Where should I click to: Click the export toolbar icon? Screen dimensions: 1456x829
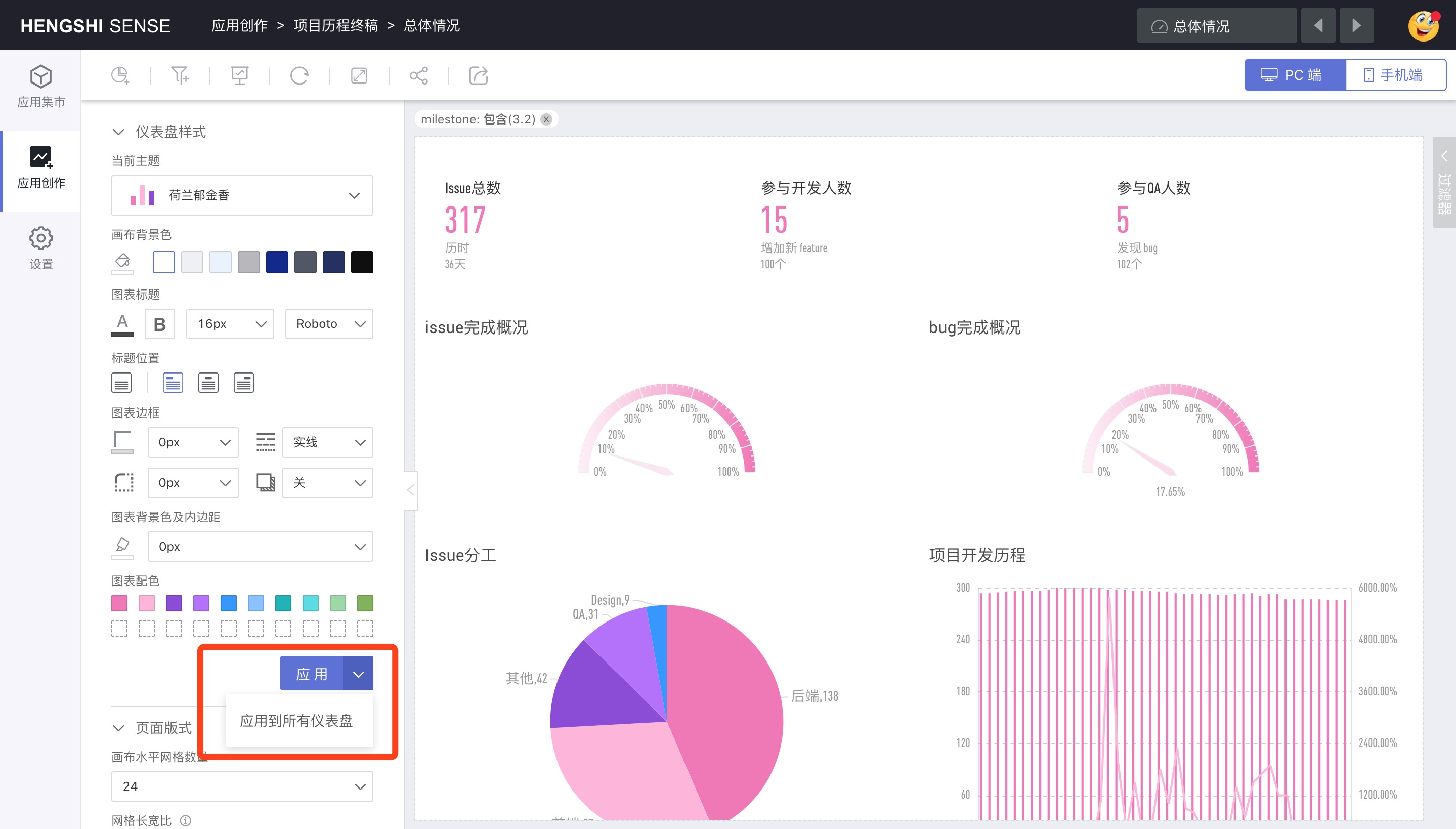(479, 75)
